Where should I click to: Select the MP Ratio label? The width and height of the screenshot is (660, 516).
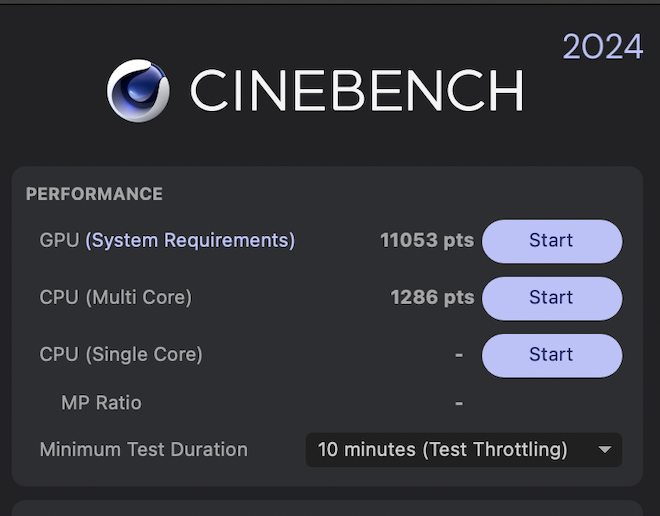point(101,403)
